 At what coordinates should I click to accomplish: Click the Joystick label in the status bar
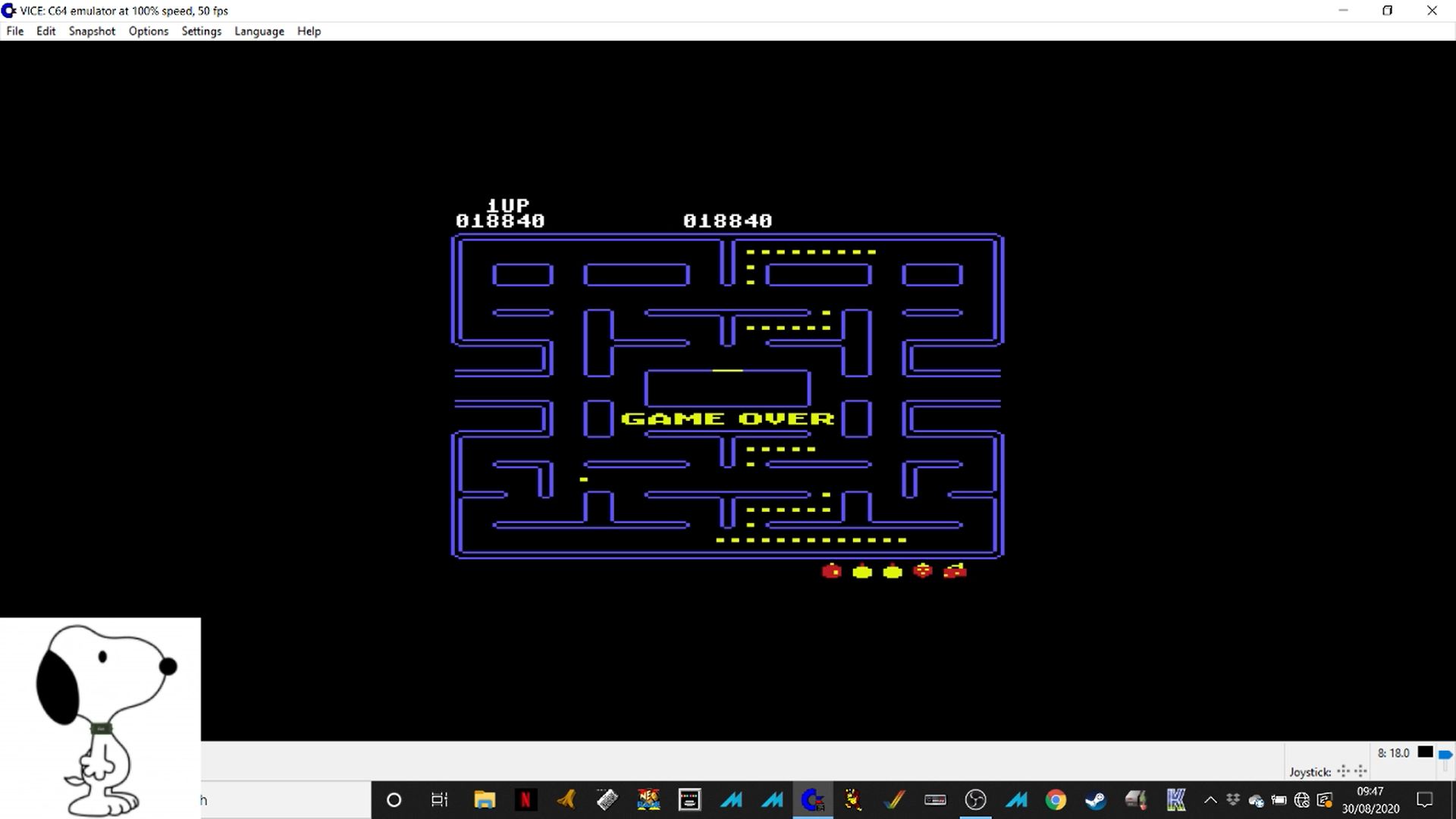(1310, 772)
